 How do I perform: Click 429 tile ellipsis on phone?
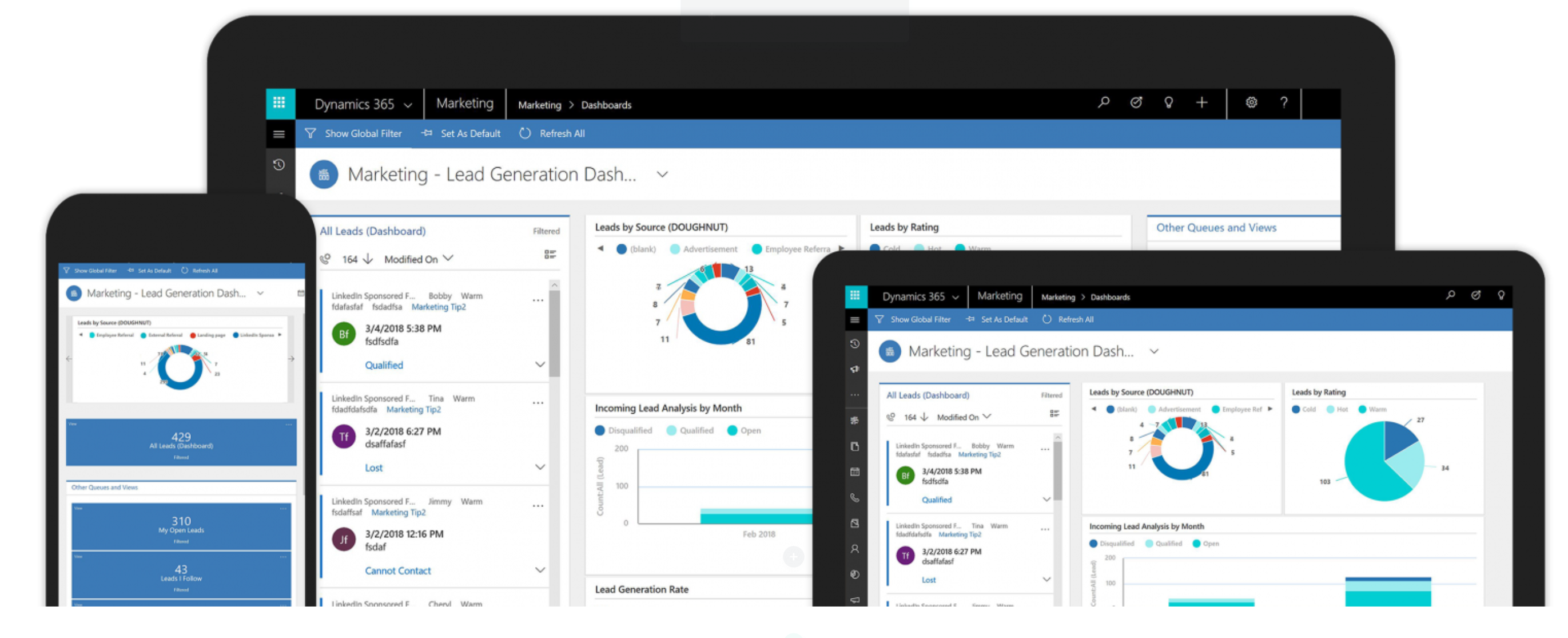289,424
